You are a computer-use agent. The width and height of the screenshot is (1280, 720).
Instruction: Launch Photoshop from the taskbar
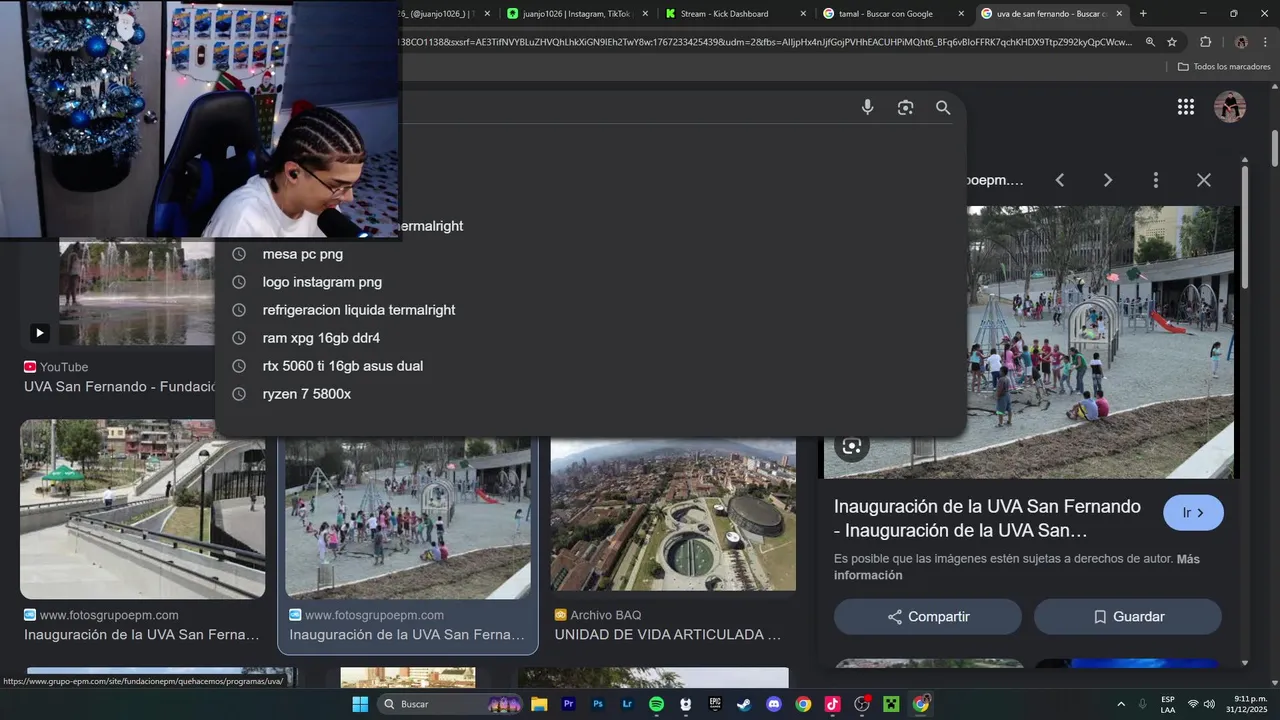[x=598, y=704]
